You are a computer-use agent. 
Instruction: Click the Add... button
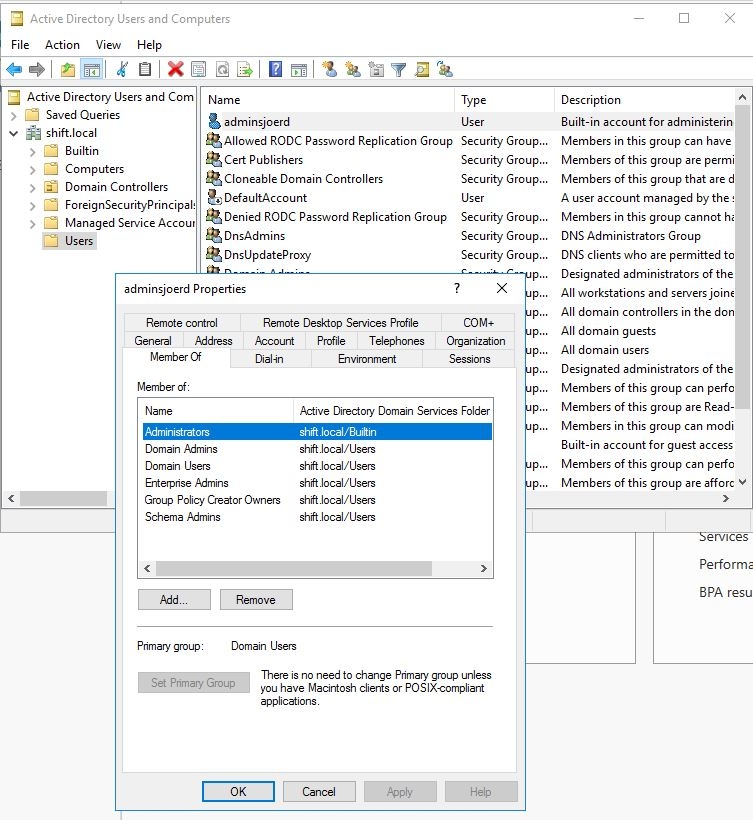pos(174,600)
